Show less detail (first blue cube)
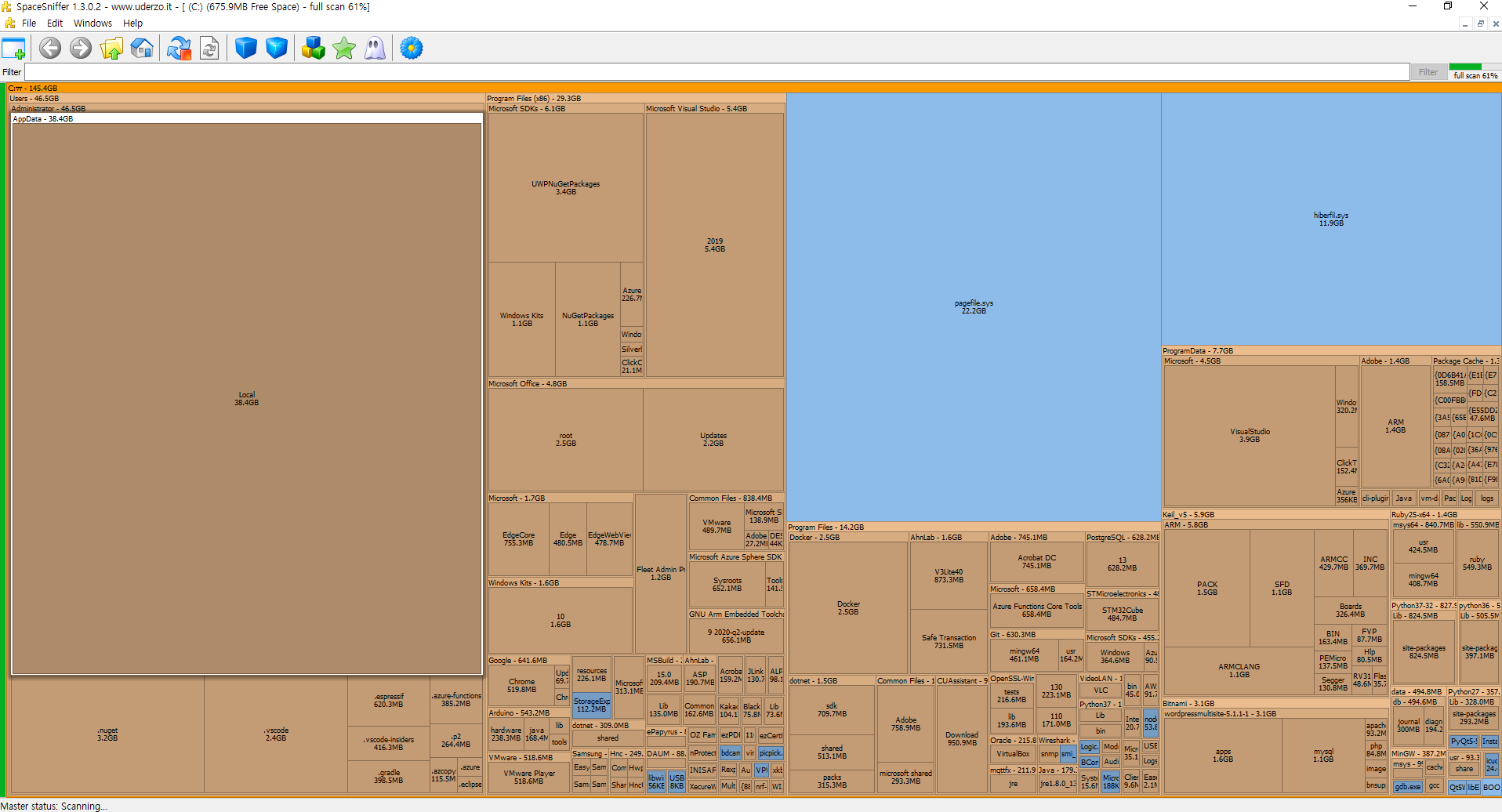Screen dimensions: 1502x812 coord(246,49)
